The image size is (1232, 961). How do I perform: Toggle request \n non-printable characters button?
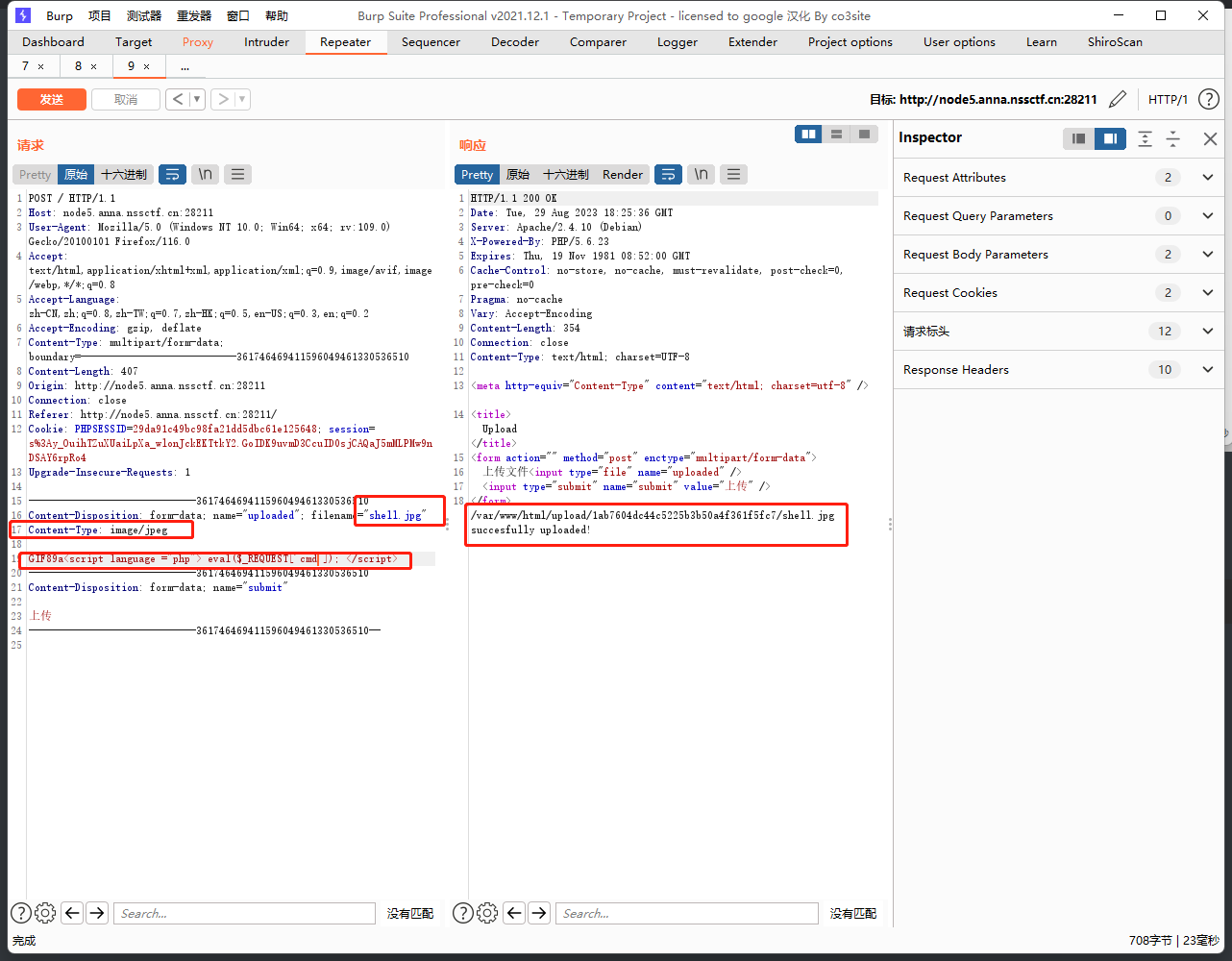205,174
